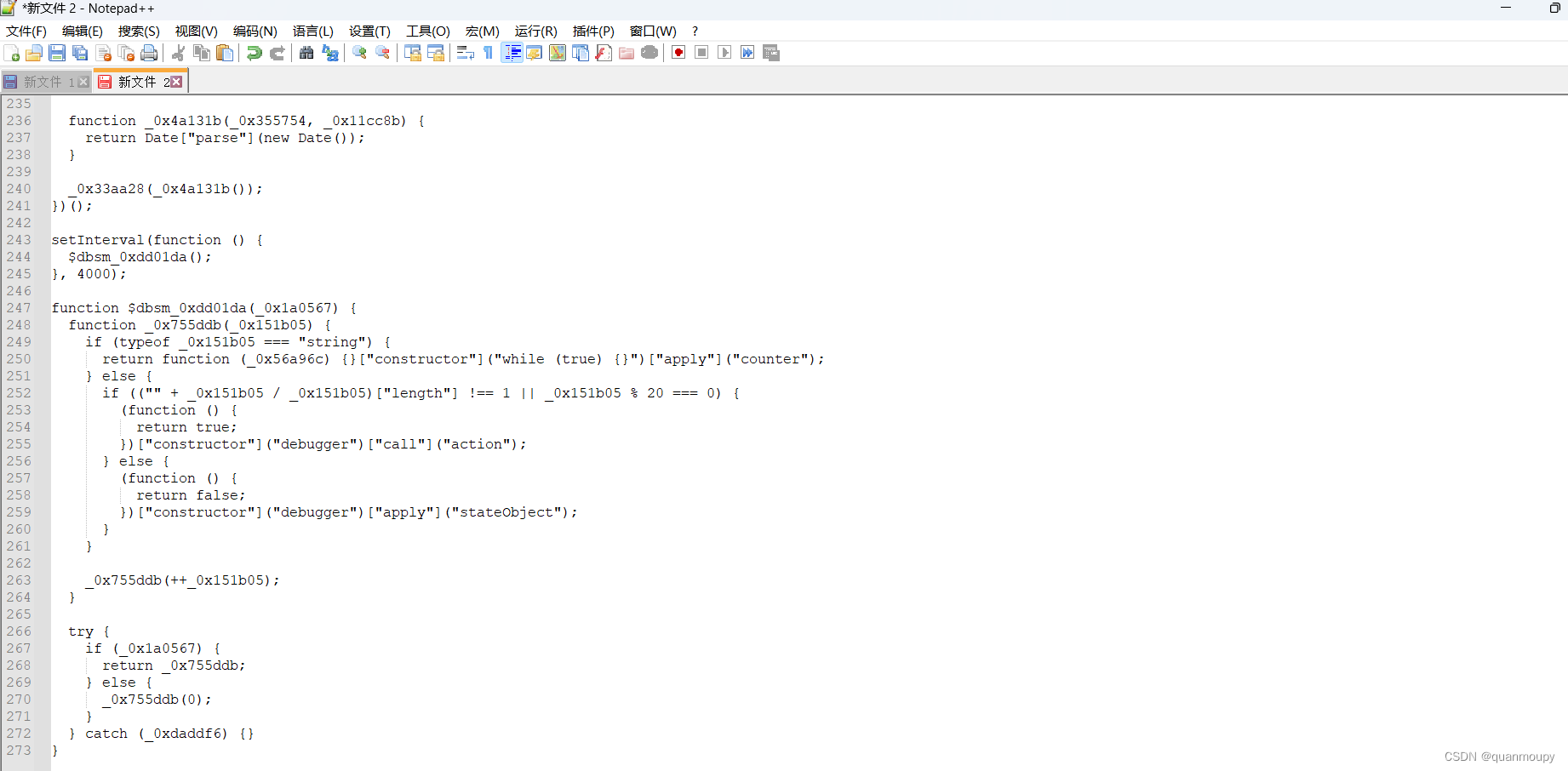Image resolution: width=1568 pixels, height=771 pixels.
Task: Click the Close file toolbar icon
Action: (x=104, y=53)
